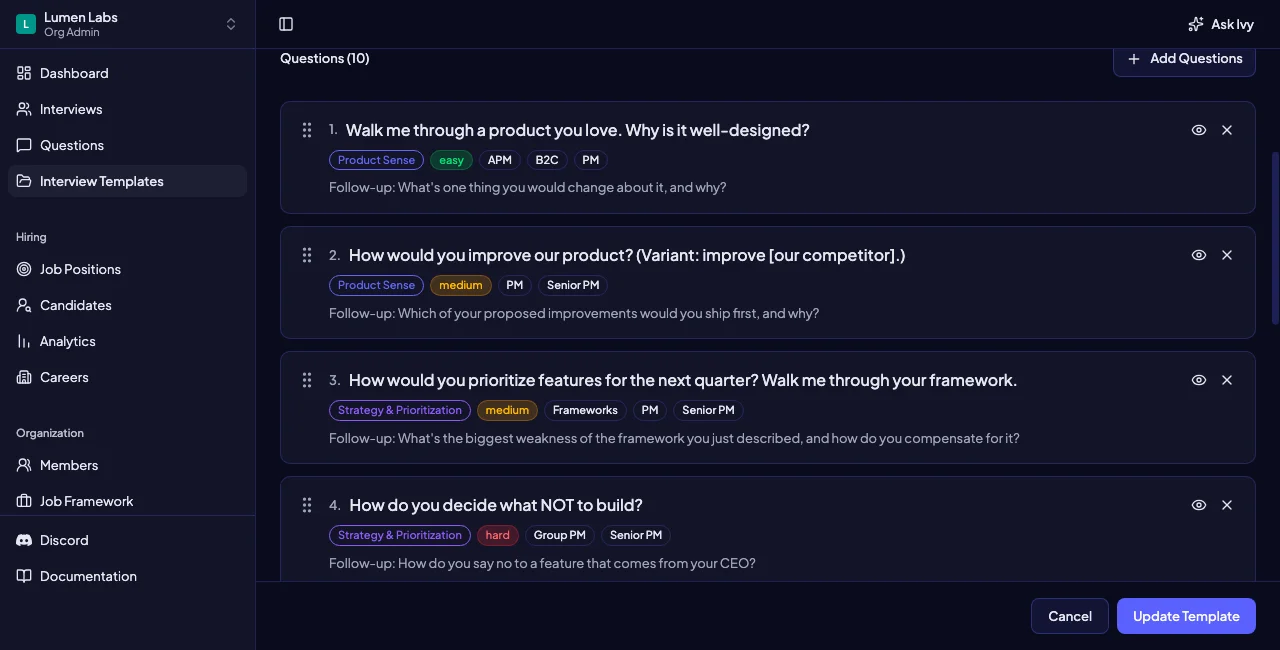Image resolution: width=1280 pixels, height=650 pixels.
Task: Click the Interviews people icon
Action: (24, 109)
